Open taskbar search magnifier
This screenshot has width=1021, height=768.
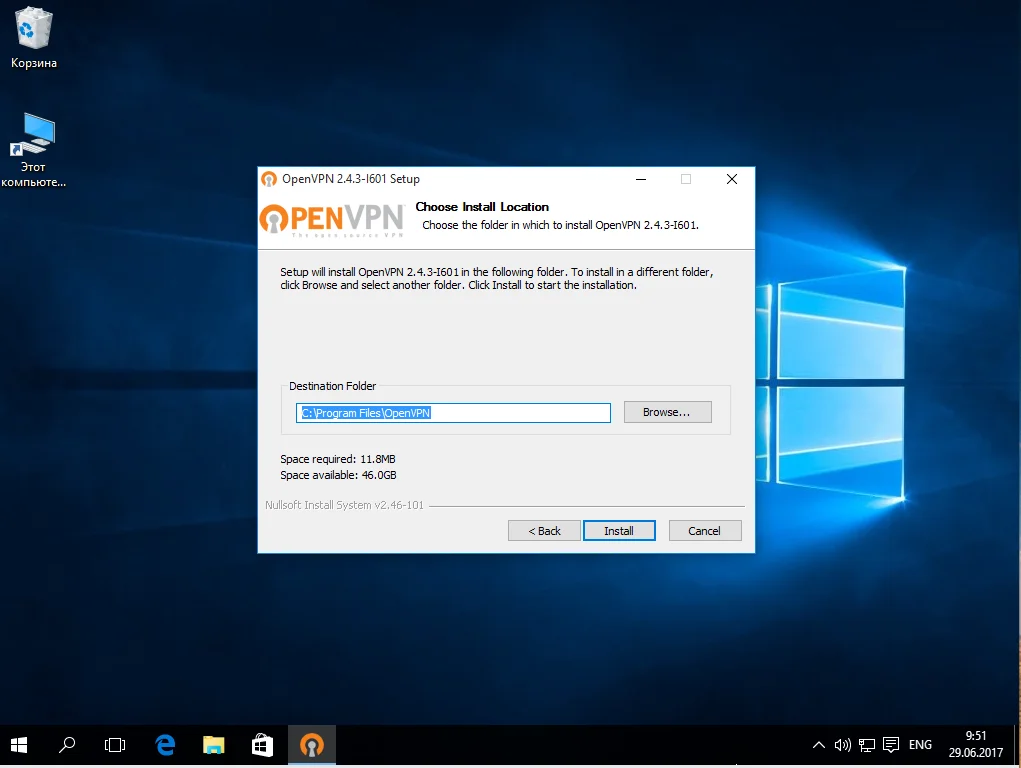(66, 745)
